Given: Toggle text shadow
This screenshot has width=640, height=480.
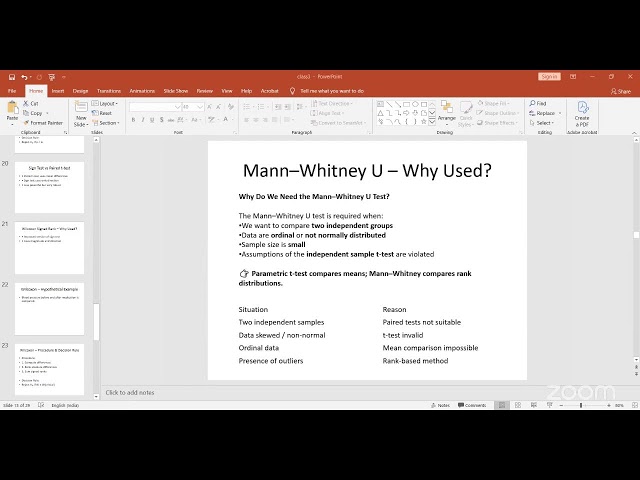Looking at the screenshot, I should tap(162, 120).
